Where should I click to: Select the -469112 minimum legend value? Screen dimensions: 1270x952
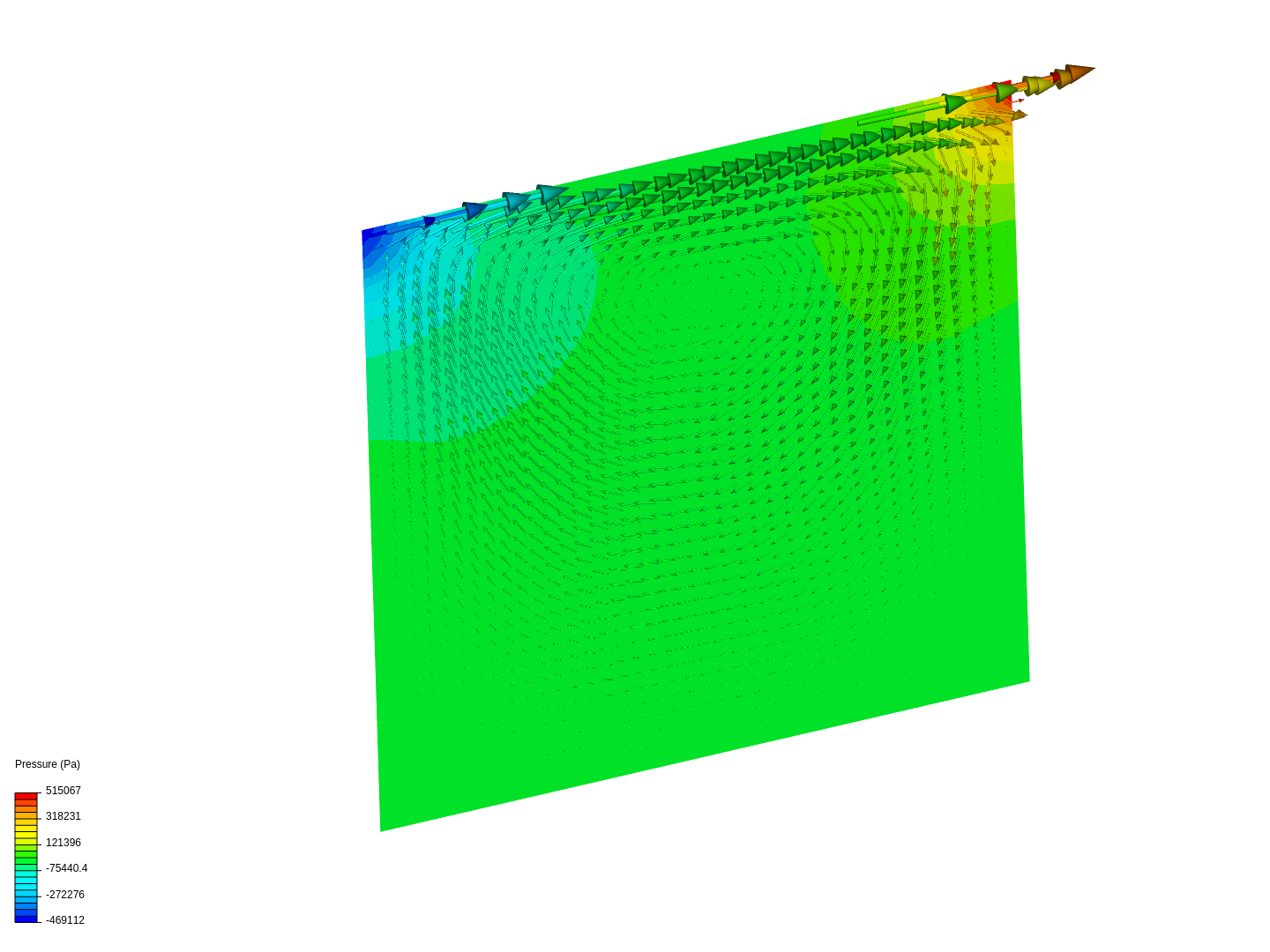pyautogui.click(x=65, y=920)
